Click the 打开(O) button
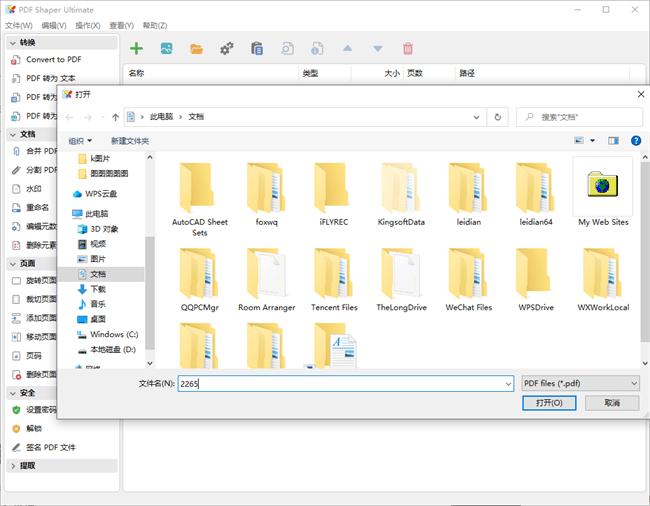 pos(549,403)
